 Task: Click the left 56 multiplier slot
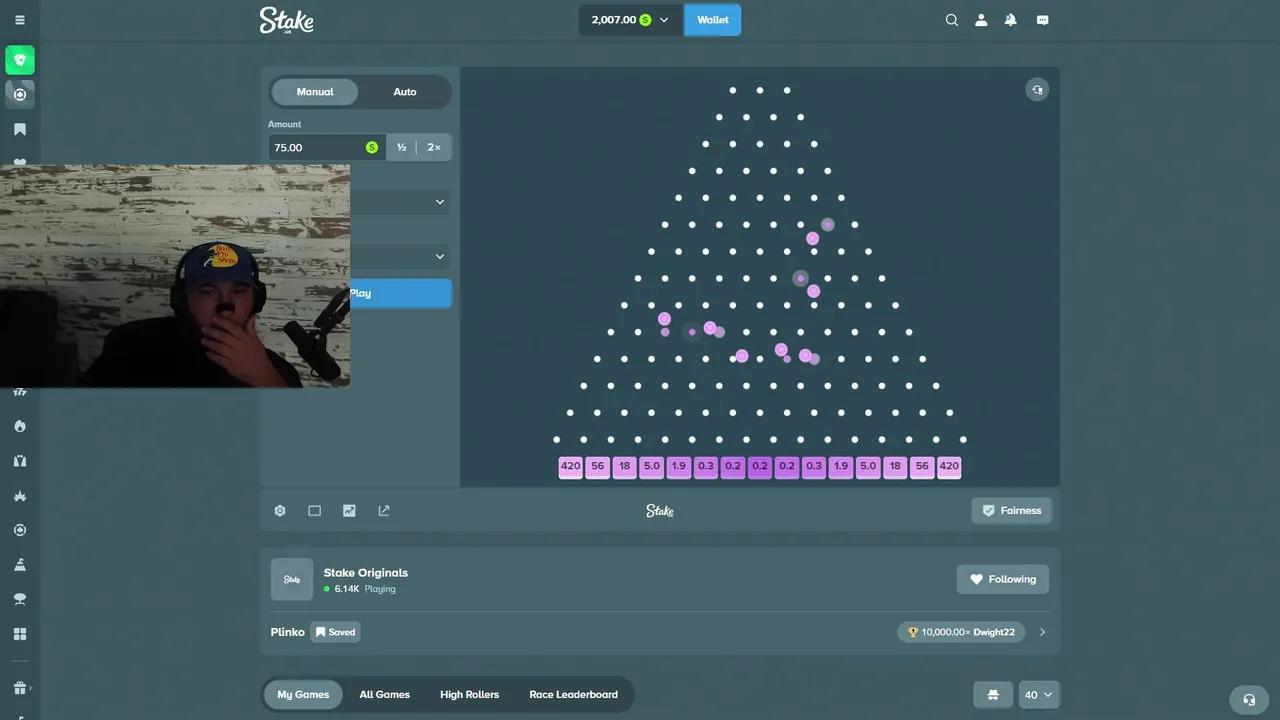pos(598,466)
